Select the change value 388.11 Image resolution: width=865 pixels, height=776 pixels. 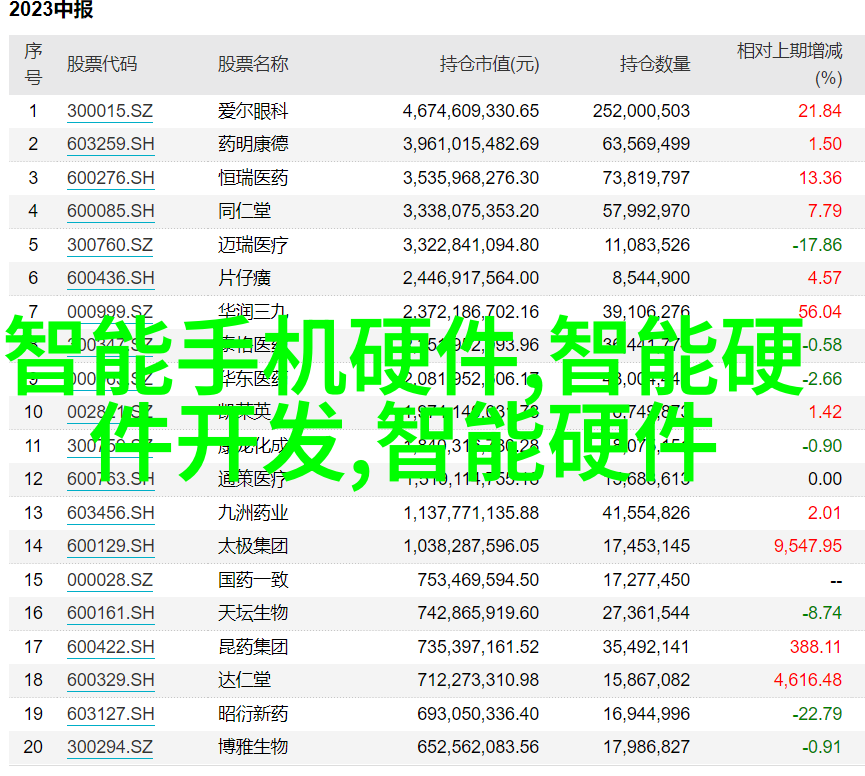pos(815,647)
